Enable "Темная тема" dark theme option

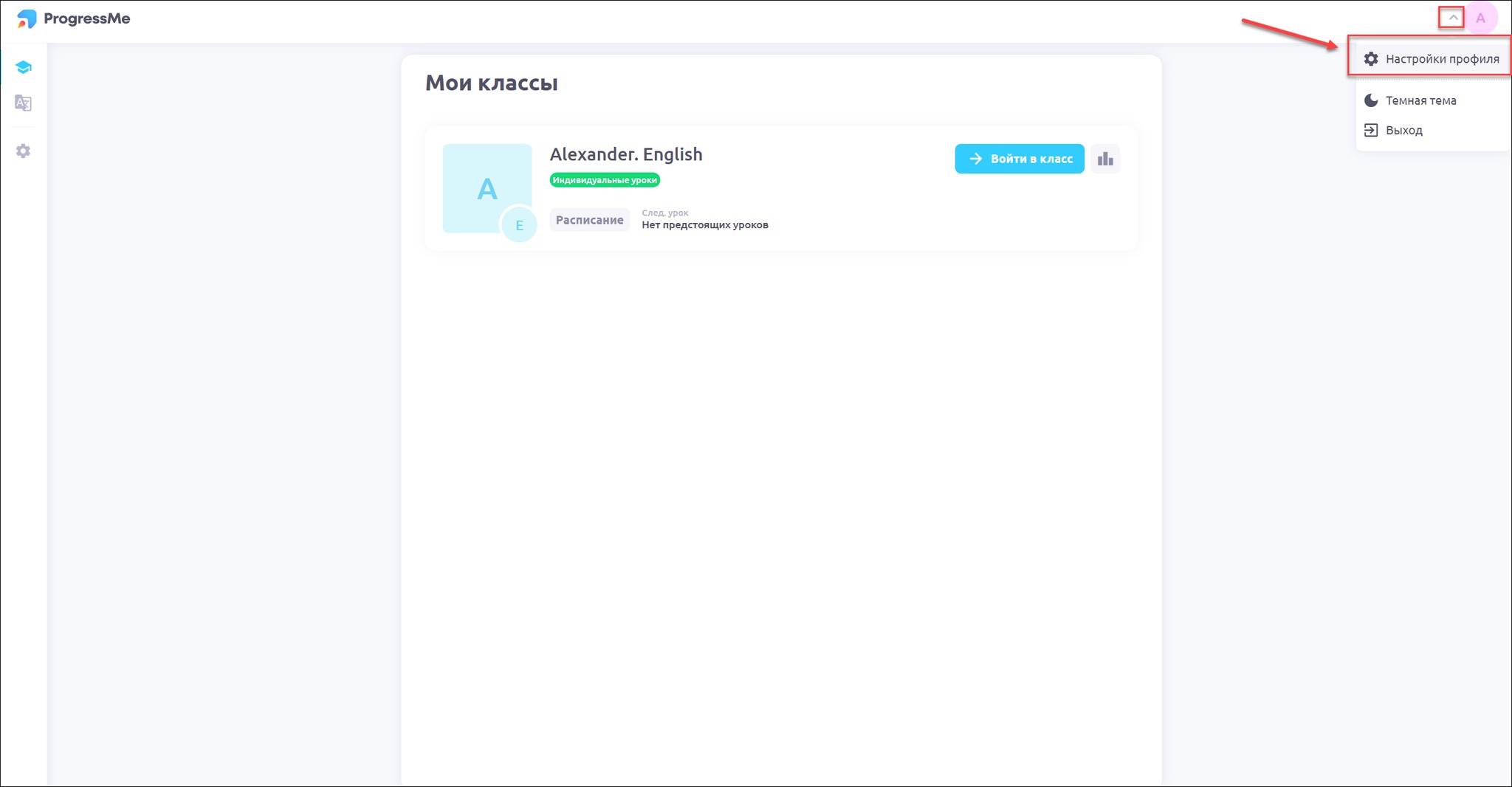[x=1420, y=100]
